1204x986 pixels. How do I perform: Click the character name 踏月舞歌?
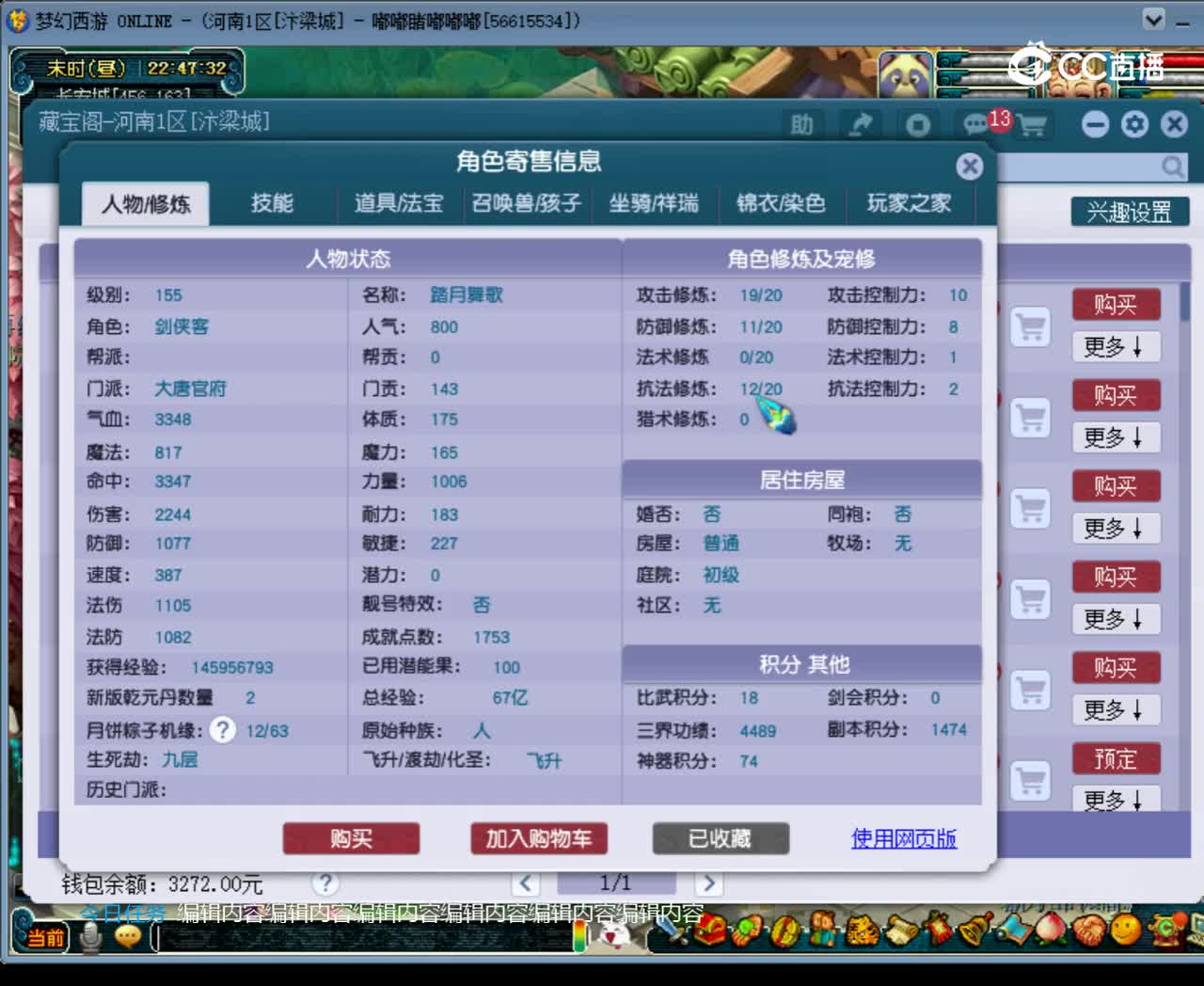(x=467, y=294)
